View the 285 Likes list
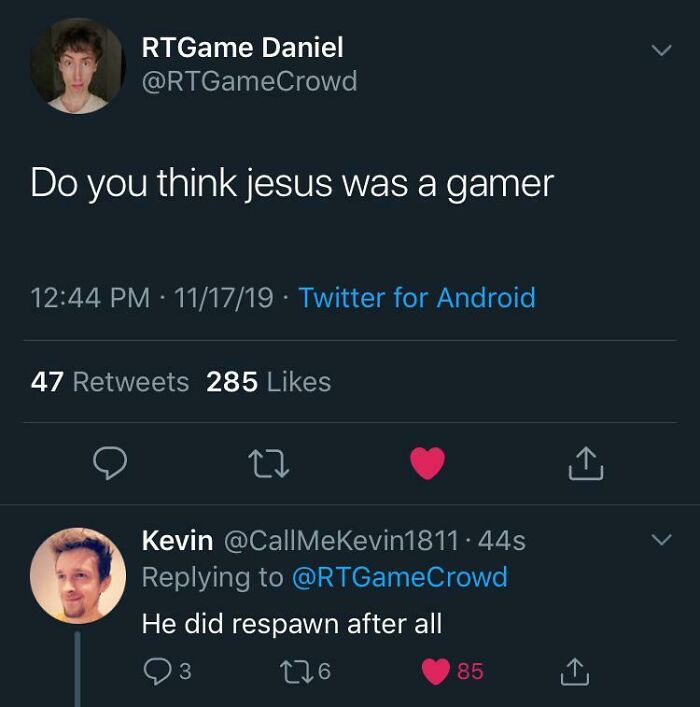Screen dimensions: 700x707 click(268, 382)
